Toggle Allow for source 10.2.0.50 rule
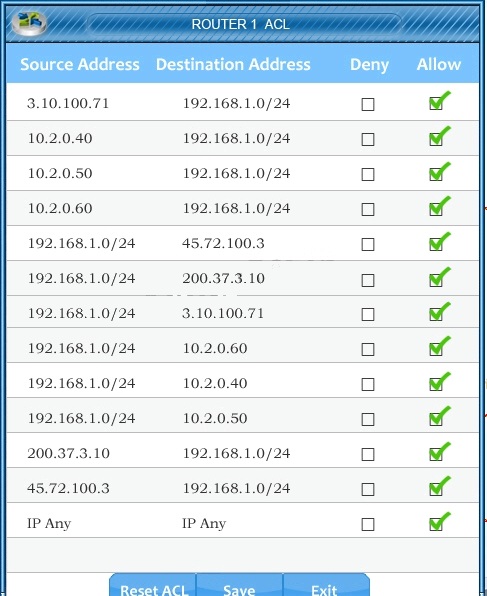The width and height of the screenshot is (487, 596). point(436,174)
